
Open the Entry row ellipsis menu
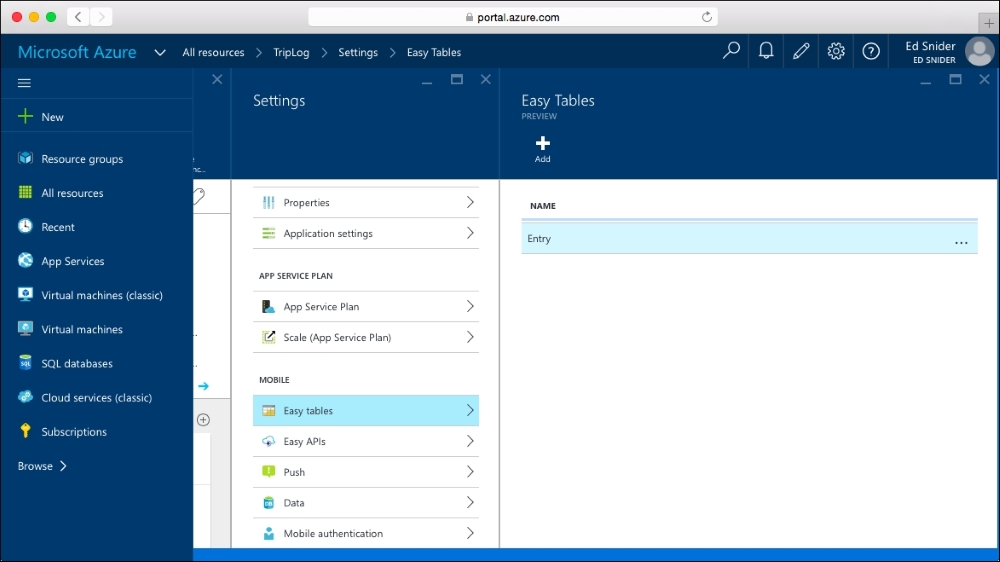point(961,242)
